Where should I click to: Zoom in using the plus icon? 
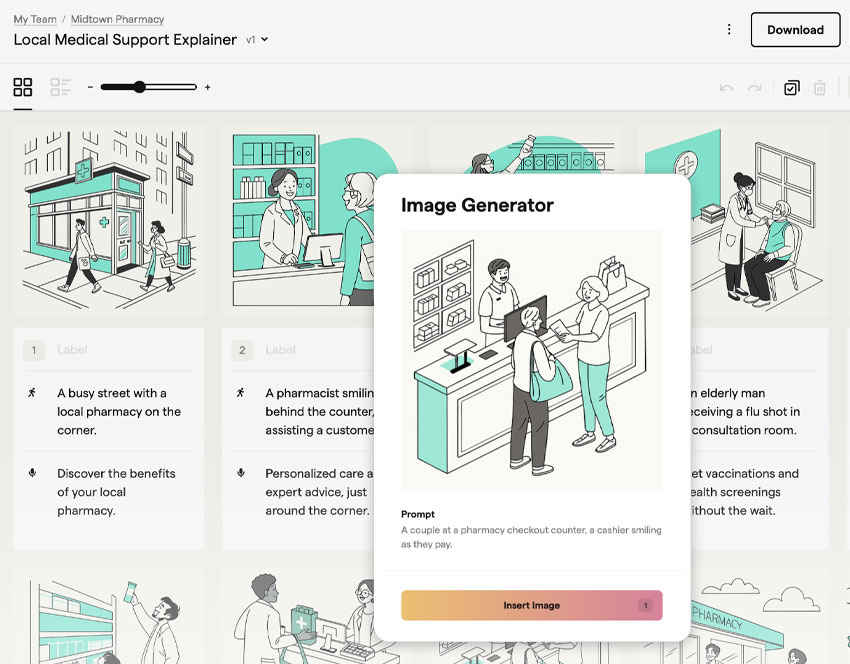pos(207,87)
